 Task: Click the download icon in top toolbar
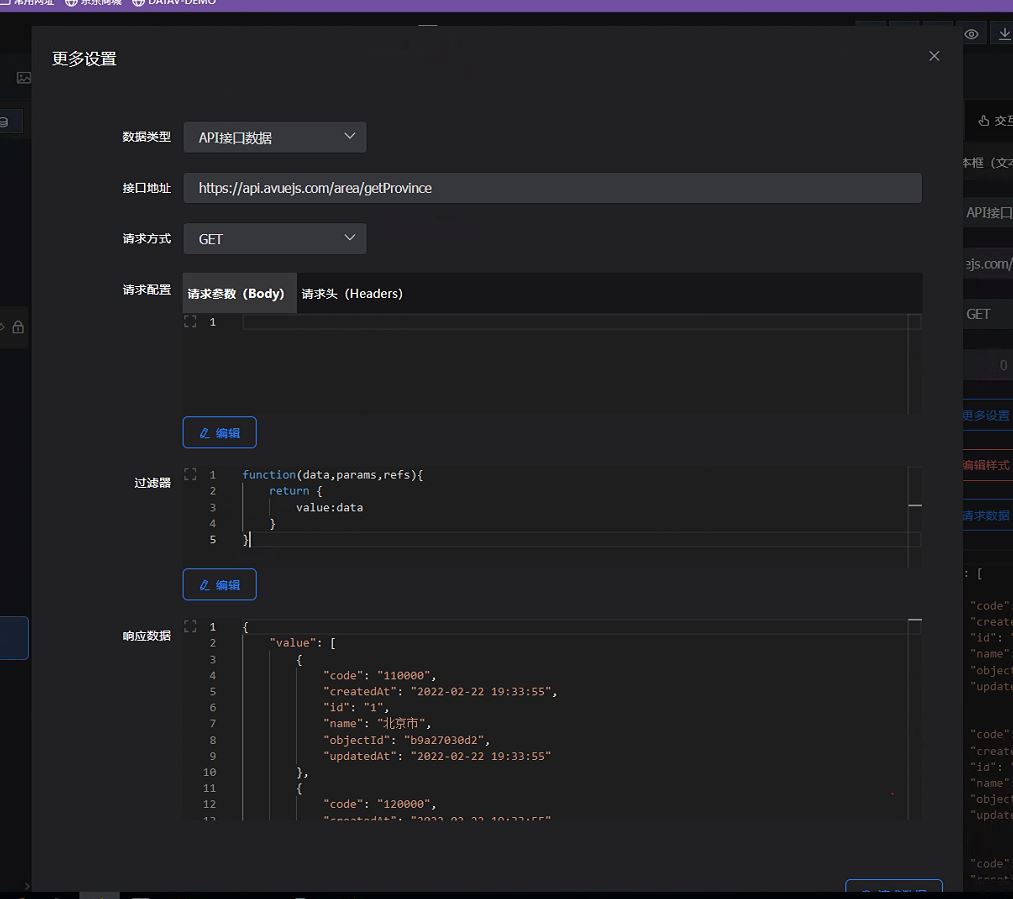pos(1005,34)
